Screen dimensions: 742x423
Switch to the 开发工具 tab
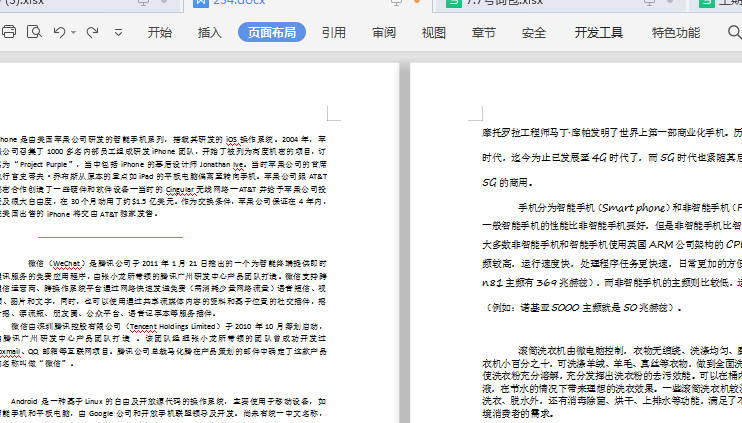pos(598,33)
